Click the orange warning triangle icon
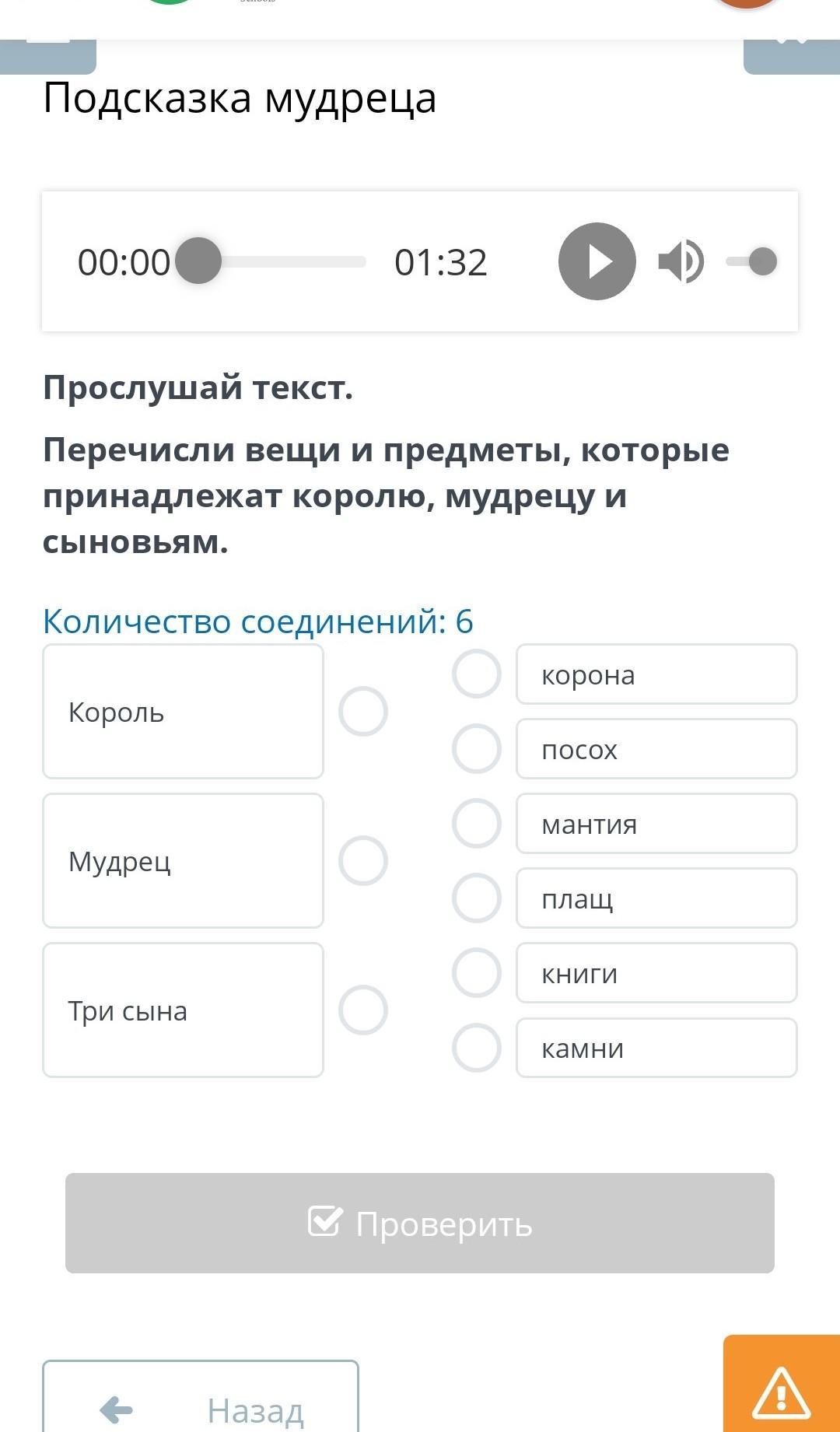The width and height of the screenshot is (840, 1432). 781,1392
